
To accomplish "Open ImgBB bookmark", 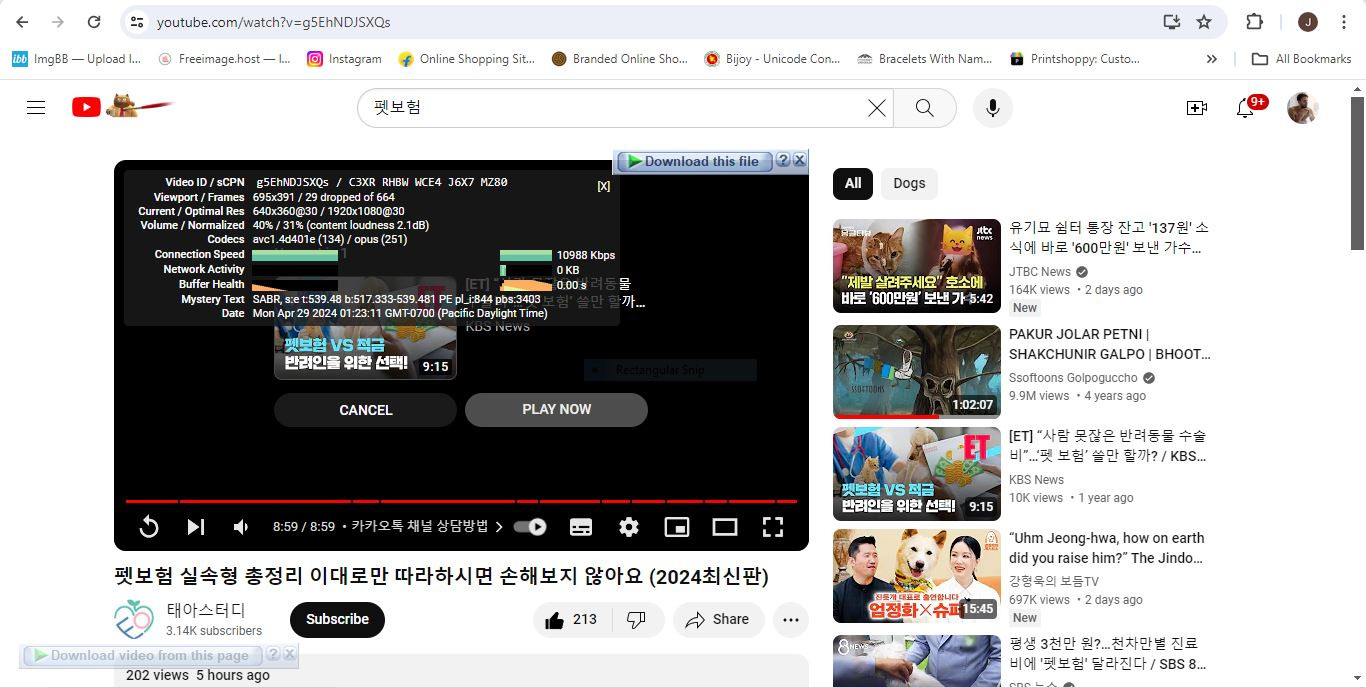I will pos(76,59).
